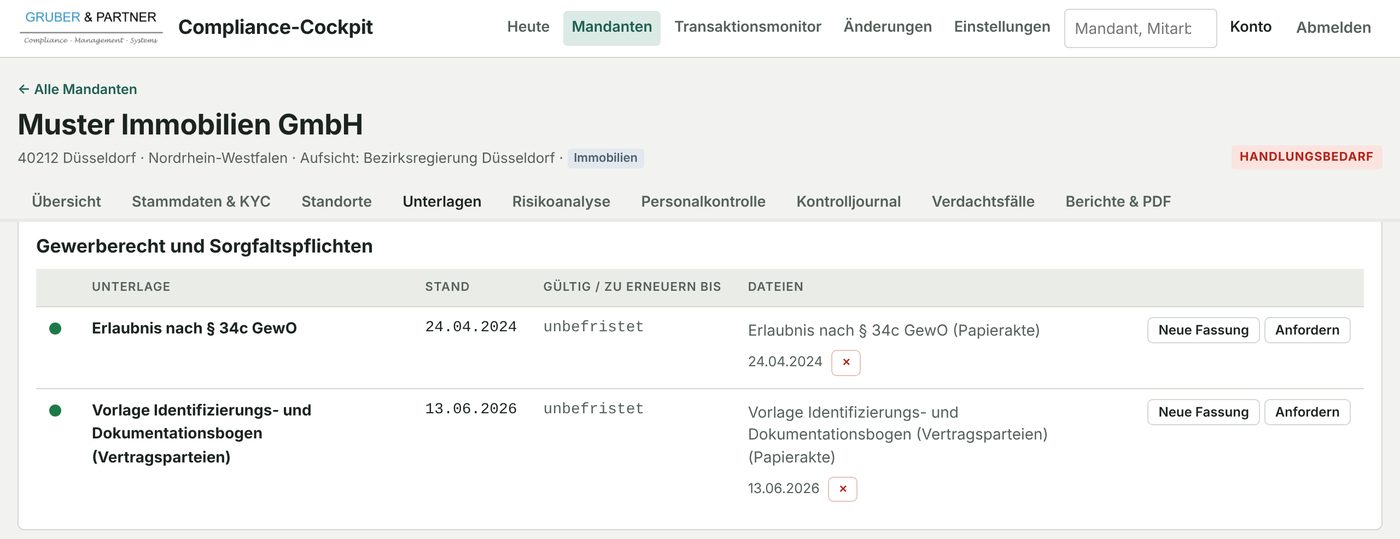Focus the Mandant search field

click(x=1140, y=28)
